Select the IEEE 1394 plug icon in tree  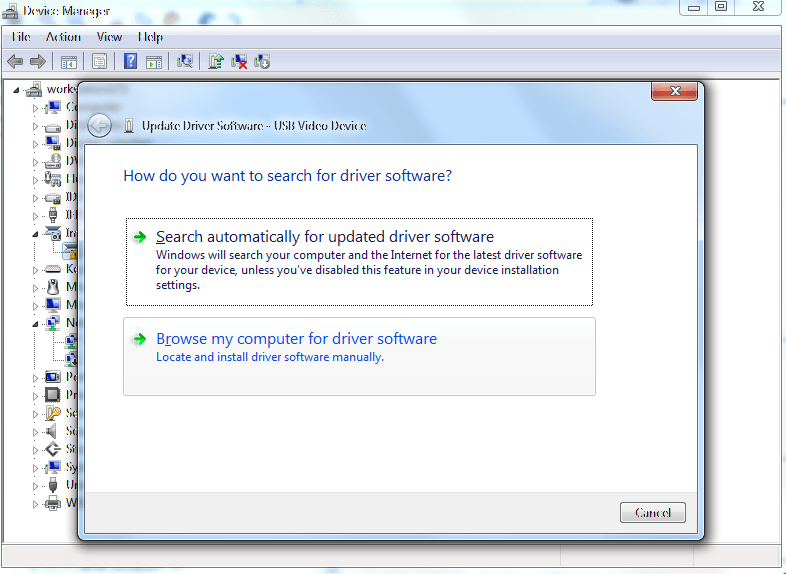[53, 215]
